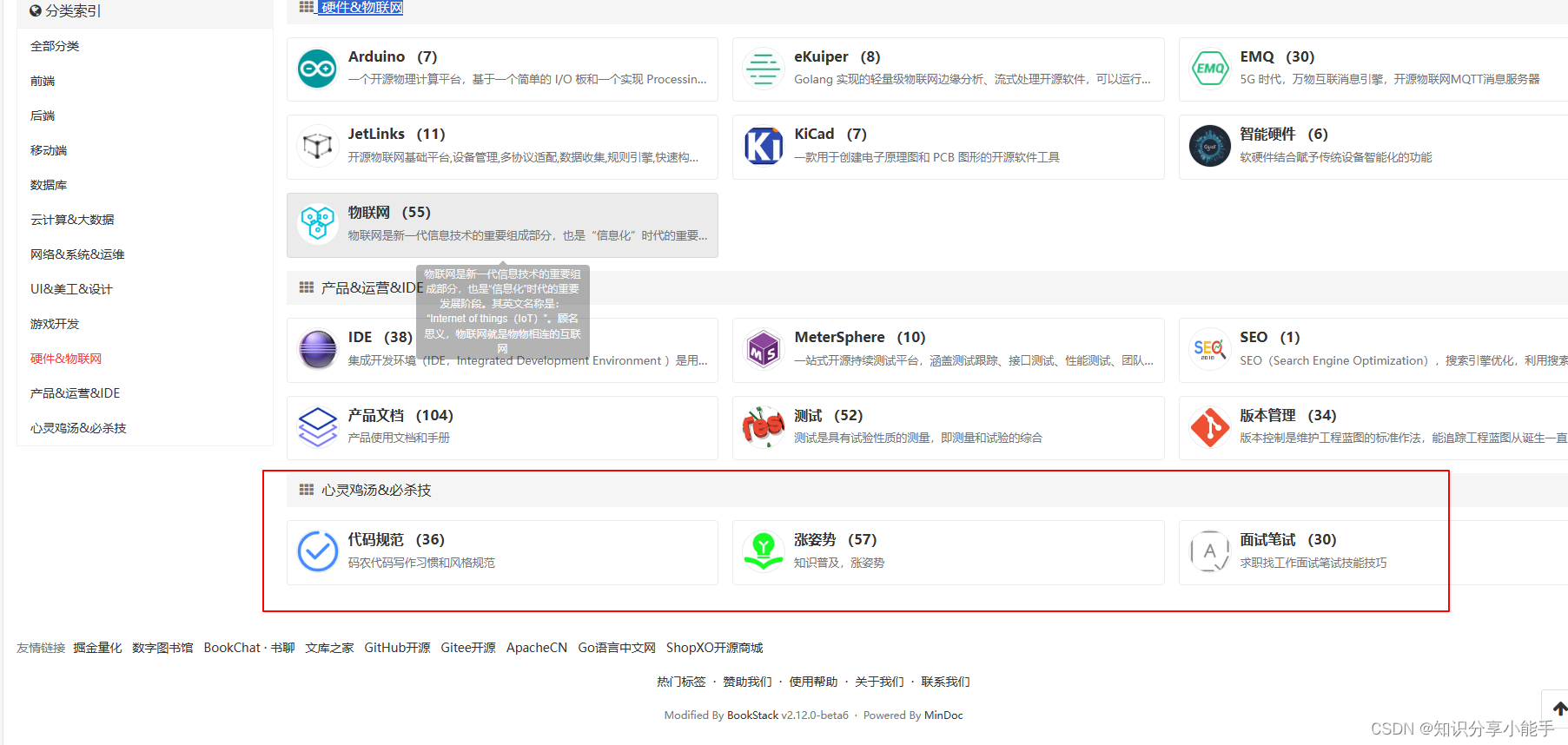Visit GitHub开源 friend link
This screenshot has width=1568, height=745.
397,648
